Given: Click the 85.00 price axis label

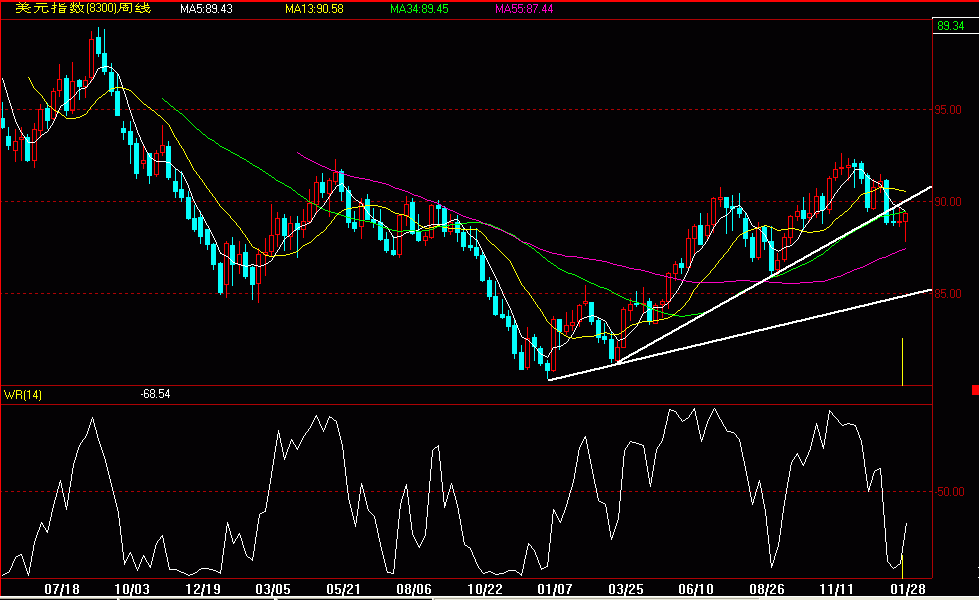Looking at the screenshot, I should (948, 293).
